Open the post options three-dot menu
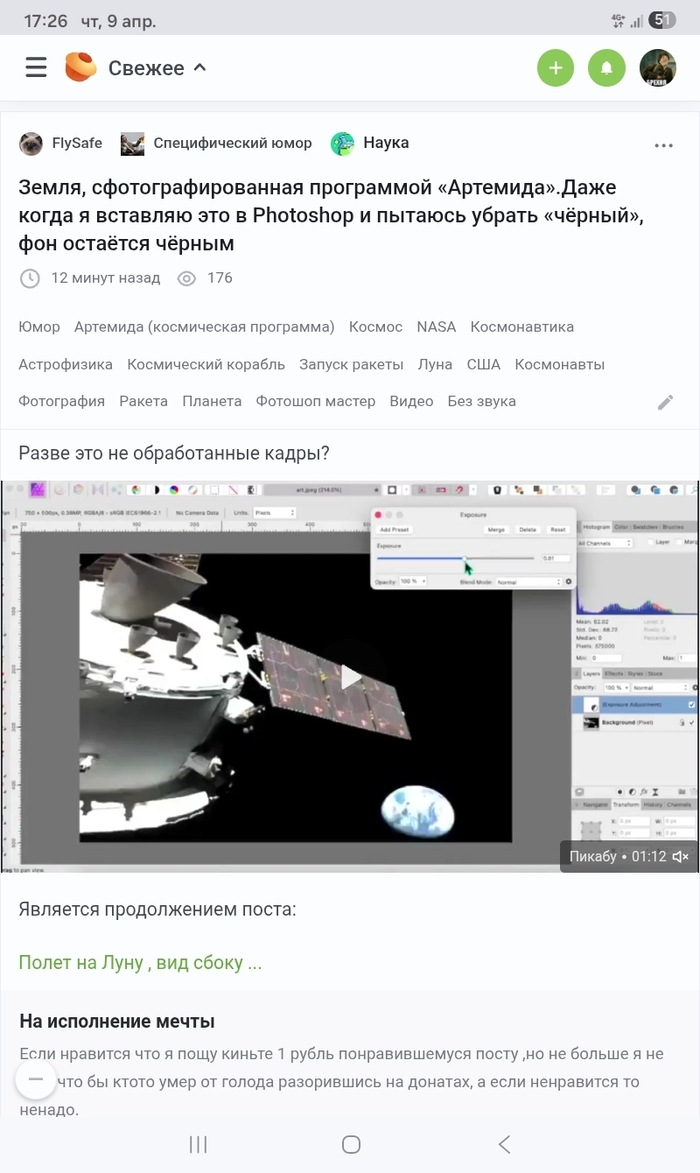 click(663, 145)
